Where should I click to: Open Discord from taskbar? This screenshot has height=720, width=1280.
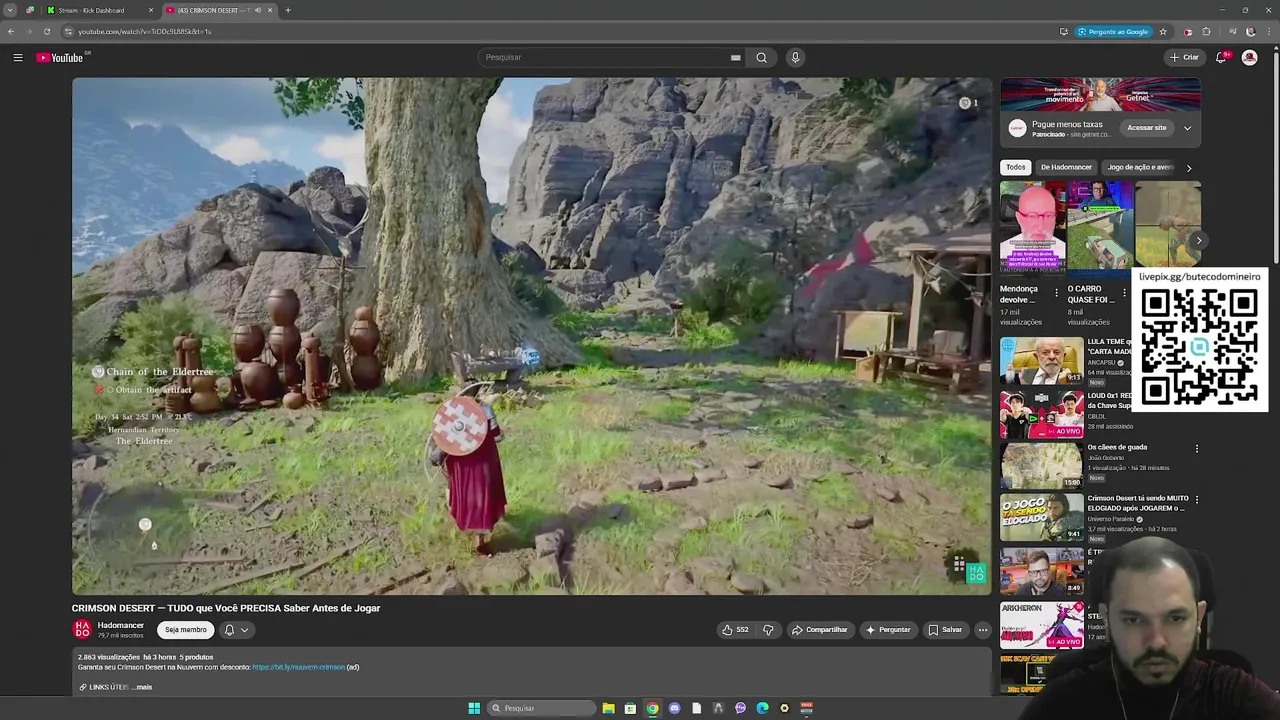pos(674,708)
